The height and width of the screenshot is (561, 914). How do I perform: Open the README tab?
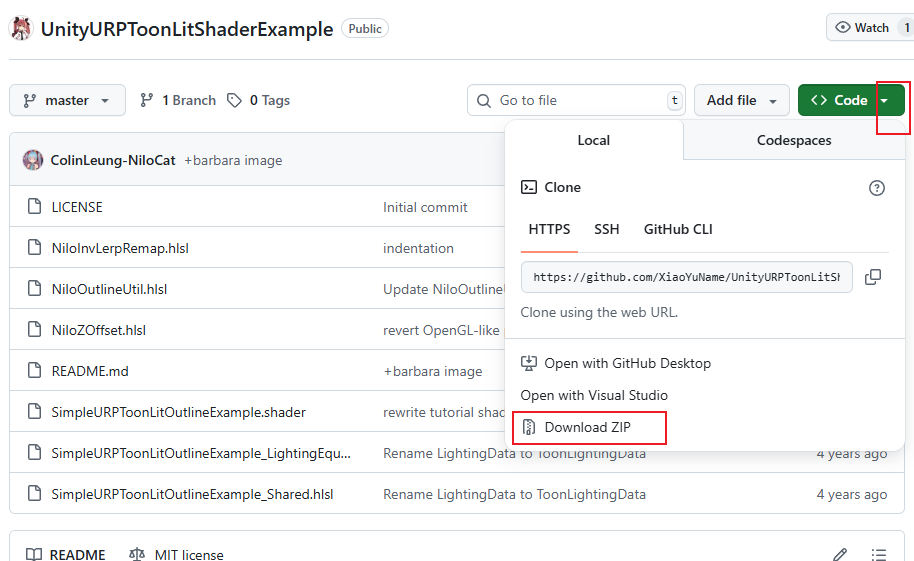point(65,555)
